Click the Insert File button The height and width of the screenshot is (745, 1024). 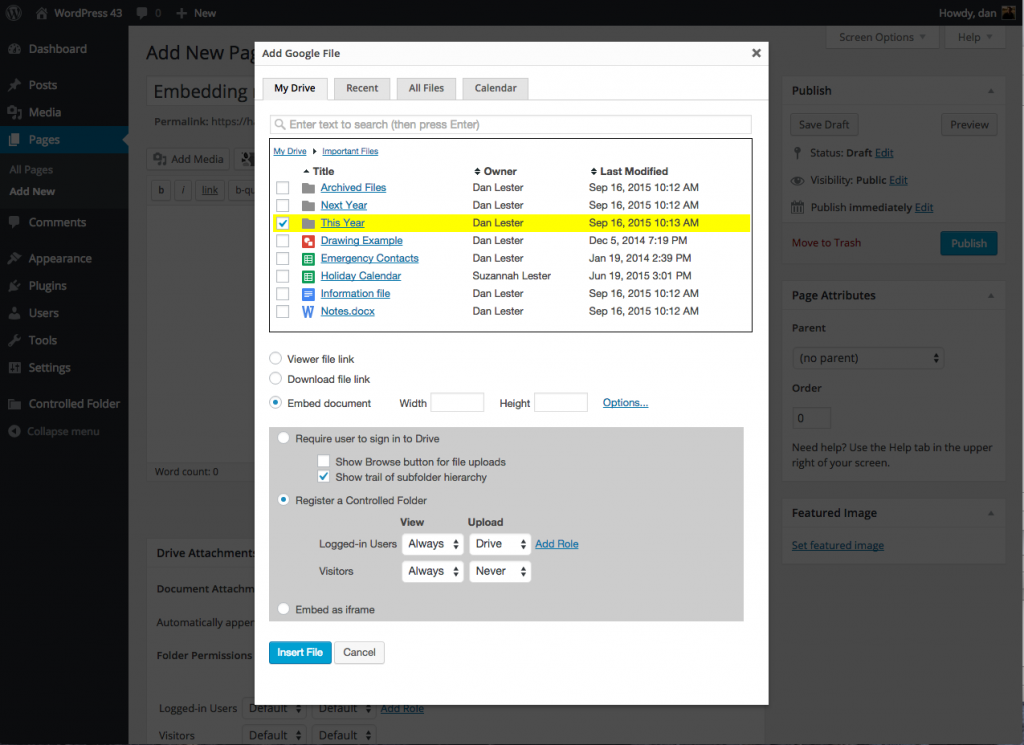[300, 652]
